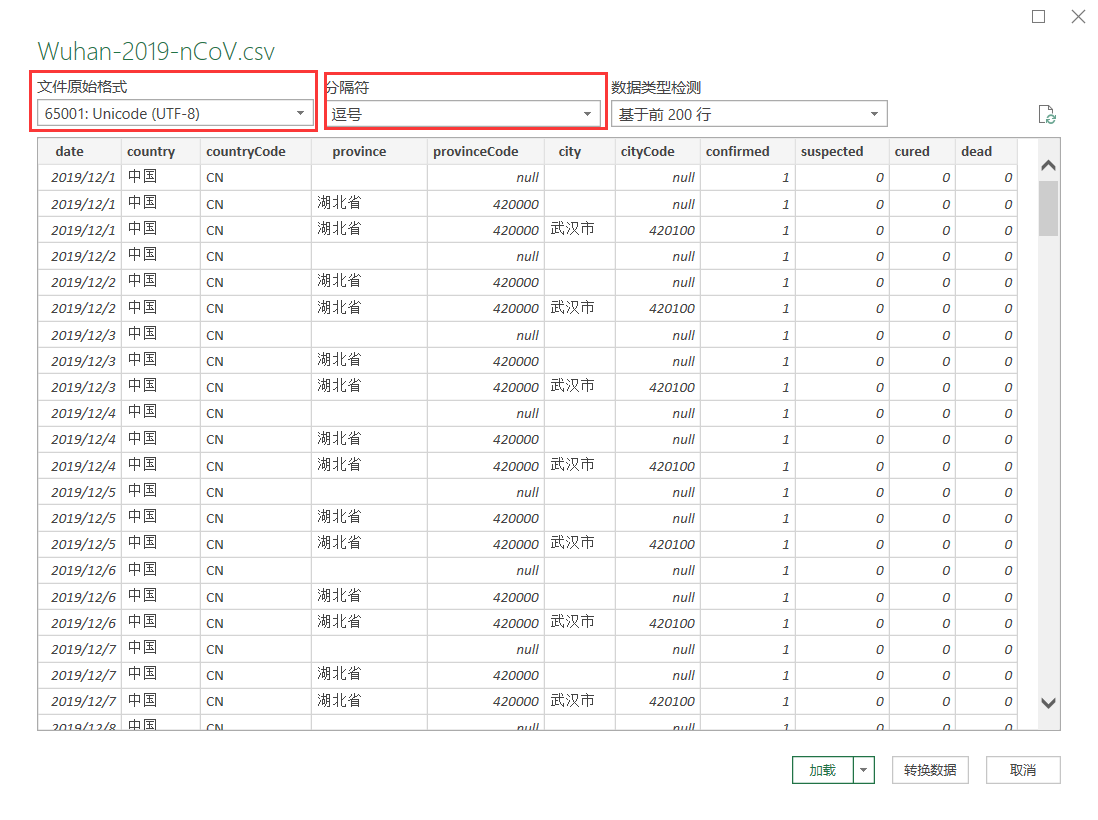
Task: Select the confirmed column header
Action: (x=747, y=151)
